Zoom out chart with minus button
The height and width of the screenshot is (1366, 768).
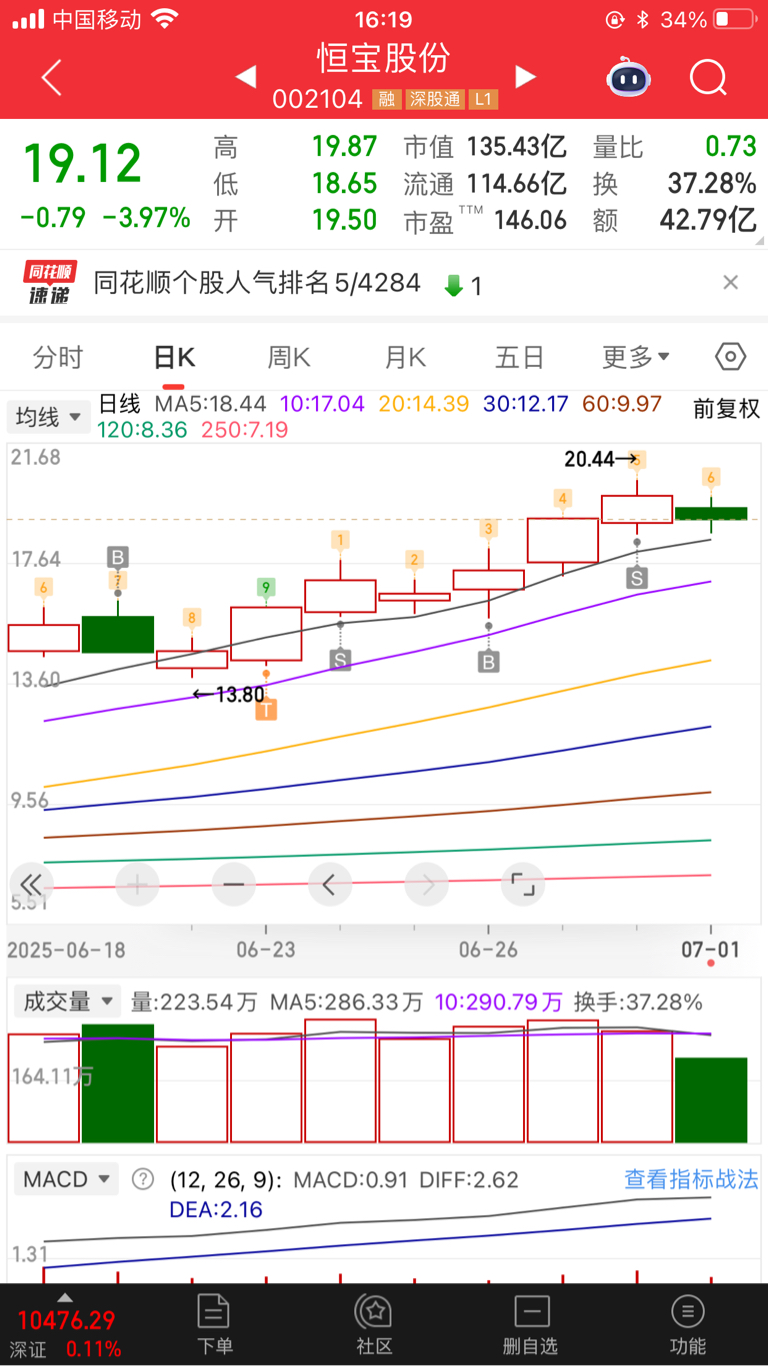coord(234,884)
